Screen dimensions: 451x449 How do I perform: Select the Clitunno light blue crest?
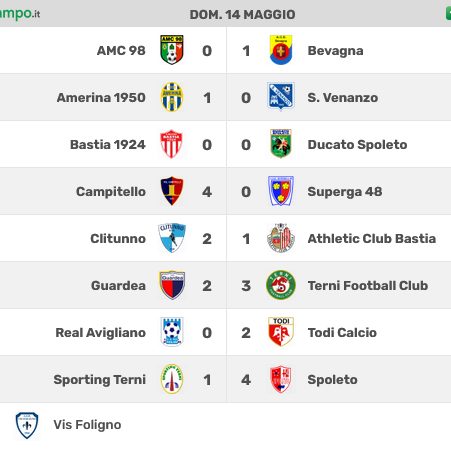pos(172,238)
